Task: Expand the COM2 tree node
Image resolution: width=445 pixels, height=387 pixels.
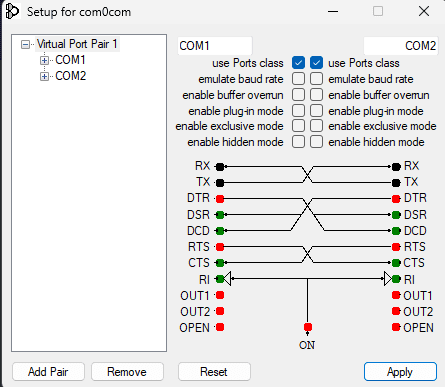Action: (x=44, y=76)
